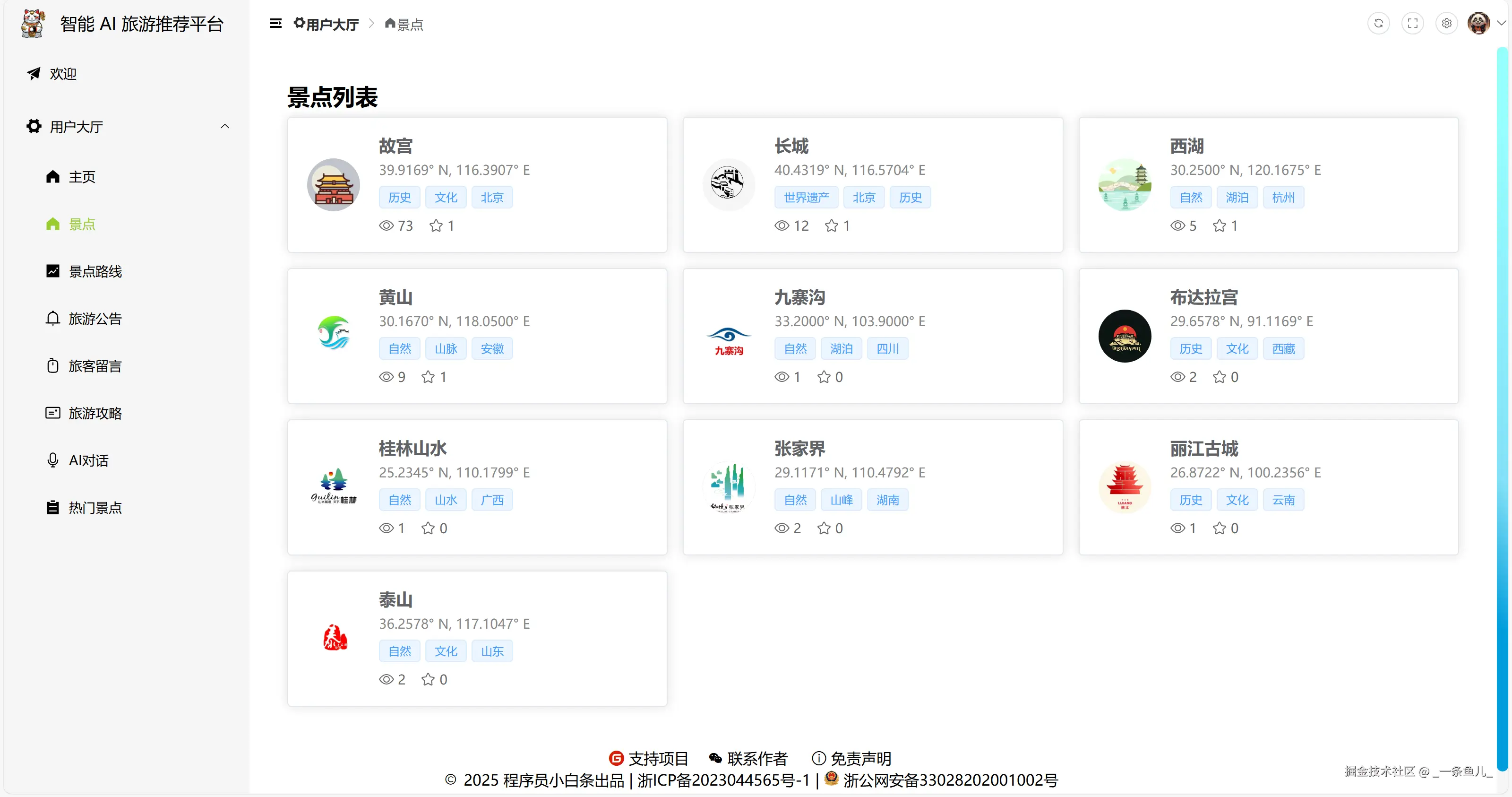
Task: Click the platform lucky cat logo
Action: tap(34, 24)
